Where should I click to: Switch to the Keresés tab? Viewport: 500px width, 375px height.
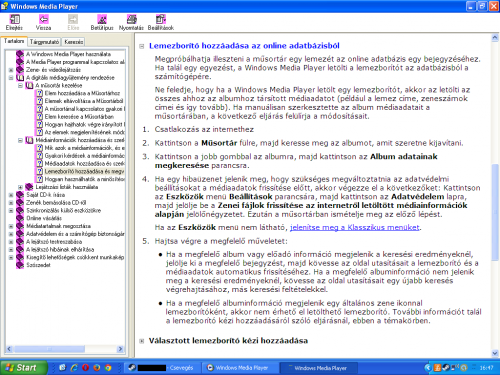click(74, 42)
